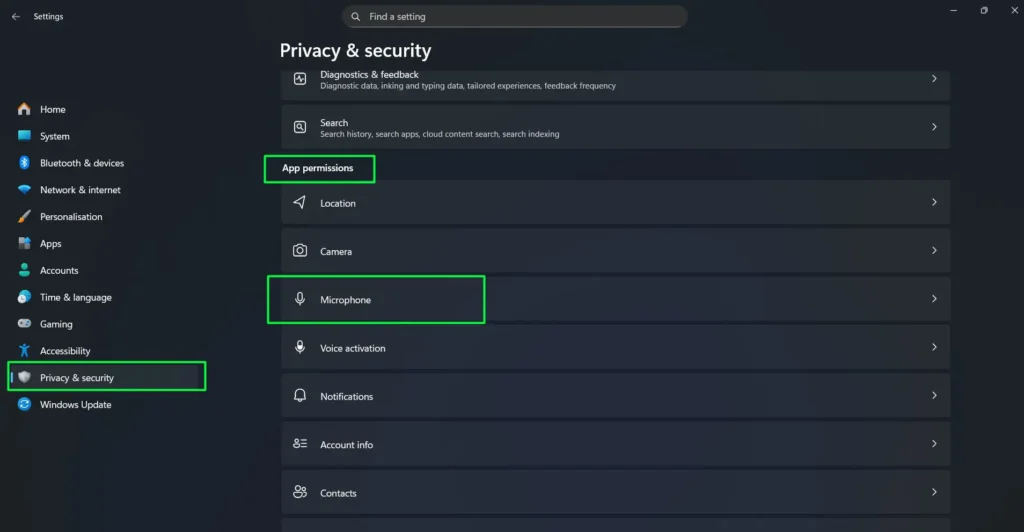Click the chevron on Voice activation row
The width and height of the screenshot is (1024, 532).
(934, 347)
